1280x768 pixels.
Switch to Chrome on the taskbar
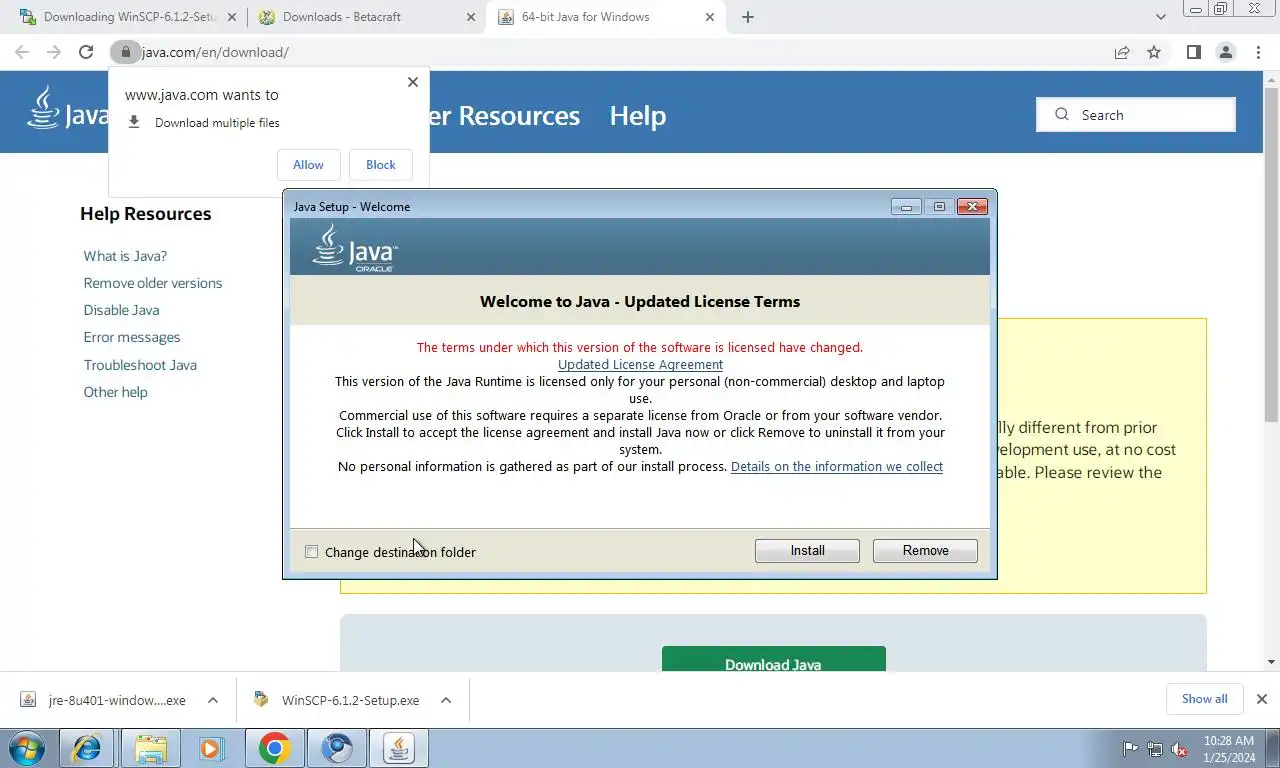tap(274, 748)
